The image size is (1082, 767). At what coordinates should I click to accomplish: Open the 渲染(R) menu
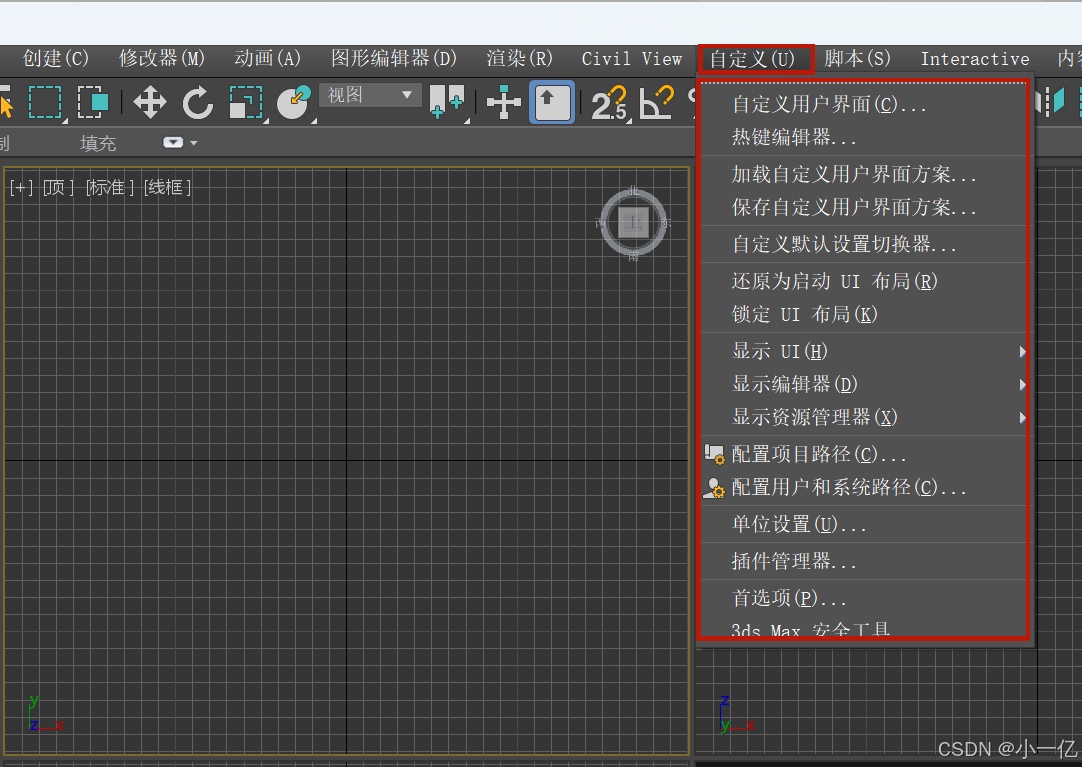[519, 59]
